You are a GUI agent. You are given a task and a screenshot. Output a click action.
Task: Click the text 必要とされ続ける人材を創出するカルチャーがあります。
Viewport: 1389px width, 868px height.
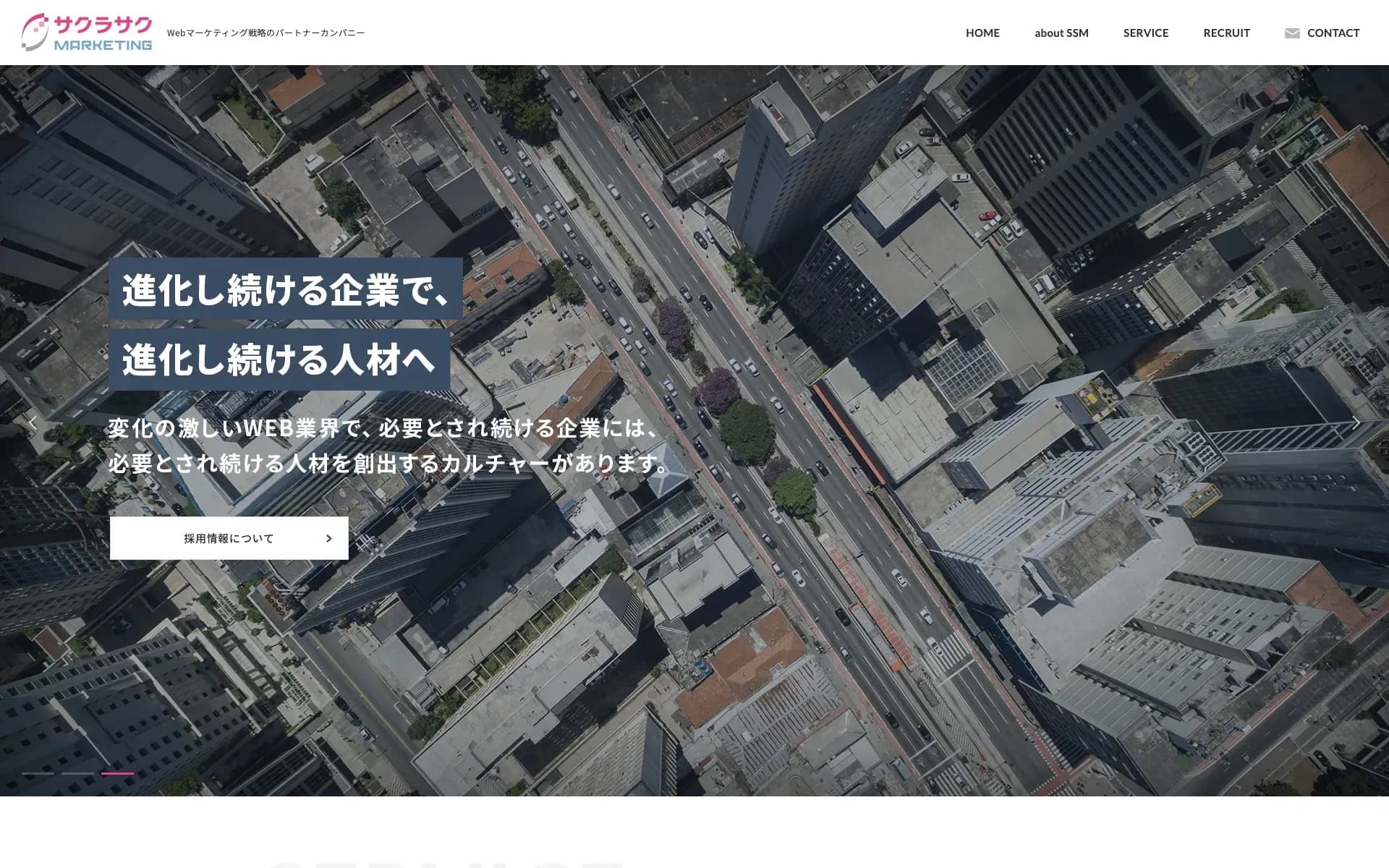pyautogui.click(x=389, y=463)
